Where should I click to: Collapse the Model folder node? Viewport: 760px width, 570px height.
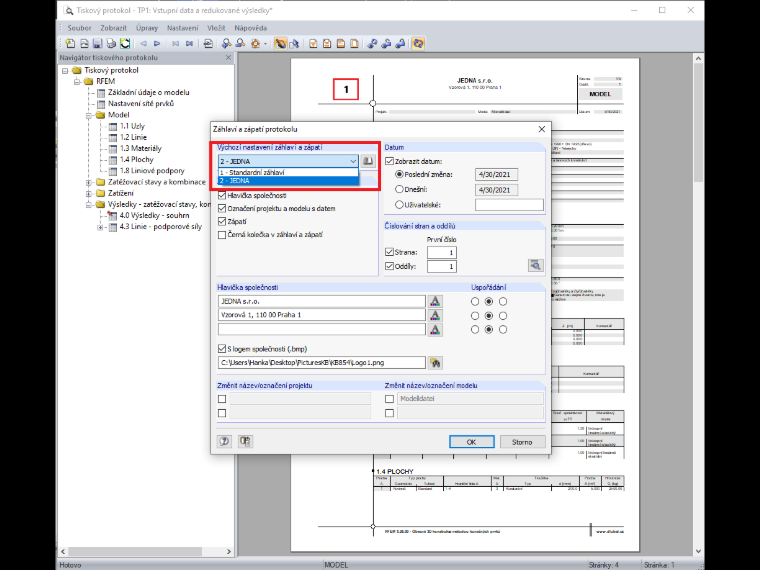89,115
